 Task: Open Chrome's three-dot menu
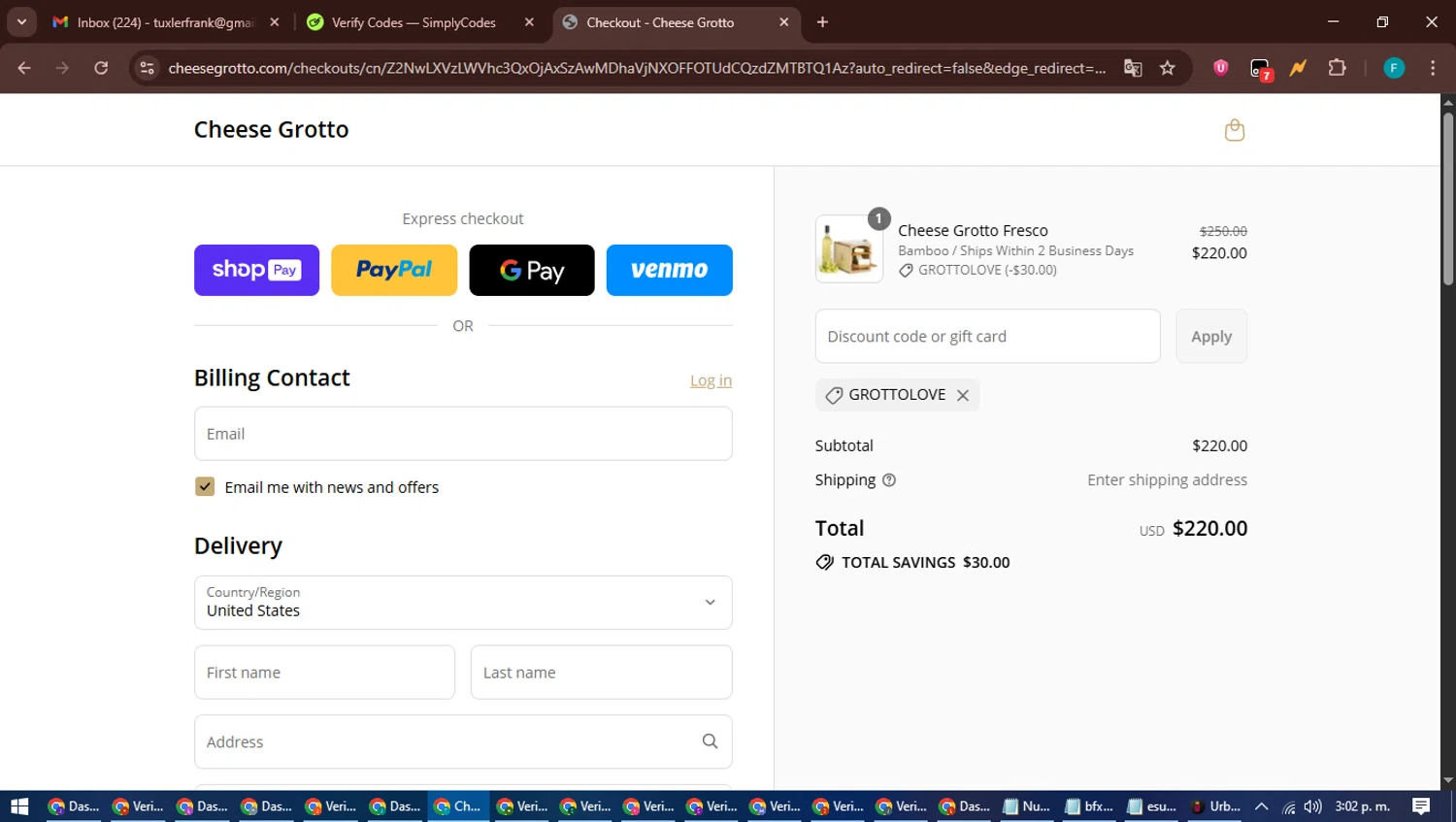1433,68
